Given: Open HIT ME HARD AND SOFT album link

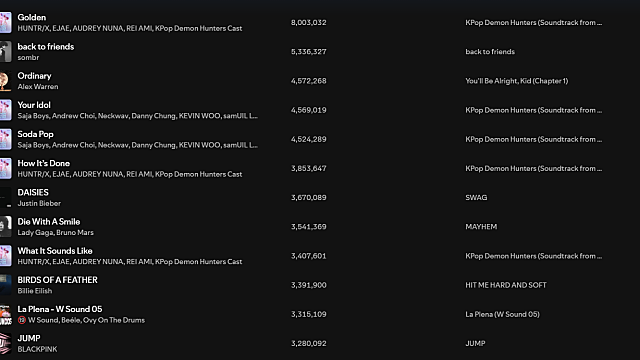Looking at the screenshot, I should pos(506,285).
